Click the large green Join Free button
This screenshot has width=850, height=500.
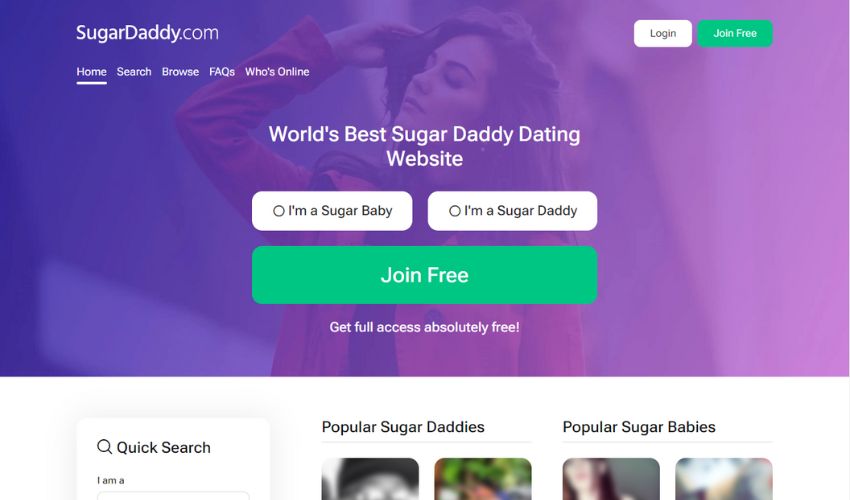[424, 275]
